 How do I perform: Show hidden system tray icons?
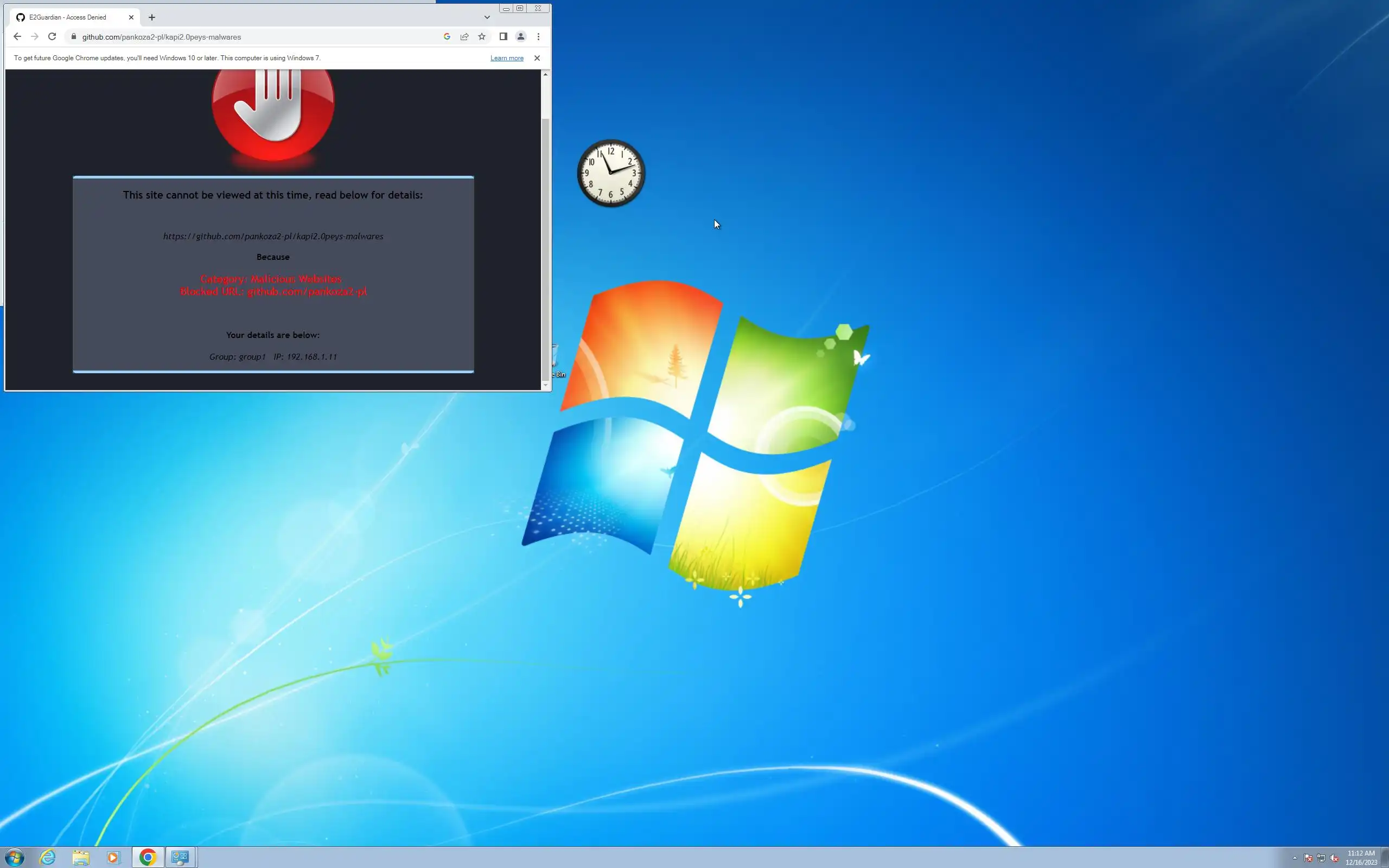(1294, 858)
